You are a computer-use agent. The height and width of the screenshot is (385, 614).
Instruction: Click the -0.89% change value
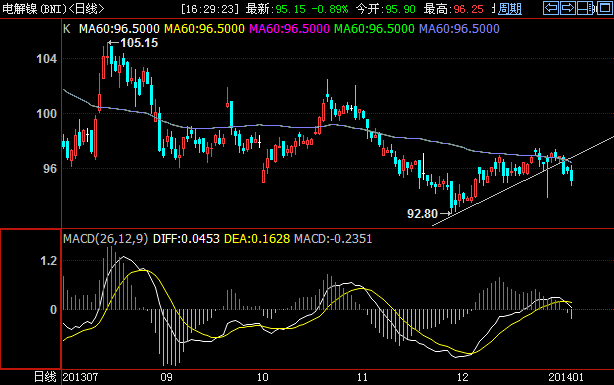coord(329,9)
